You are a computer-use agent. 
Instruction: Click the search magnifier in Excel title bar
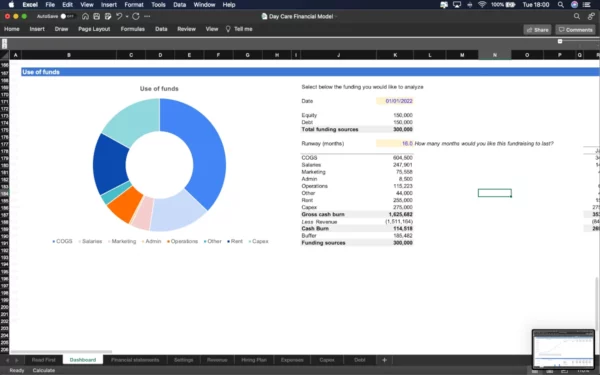[577, 16]
